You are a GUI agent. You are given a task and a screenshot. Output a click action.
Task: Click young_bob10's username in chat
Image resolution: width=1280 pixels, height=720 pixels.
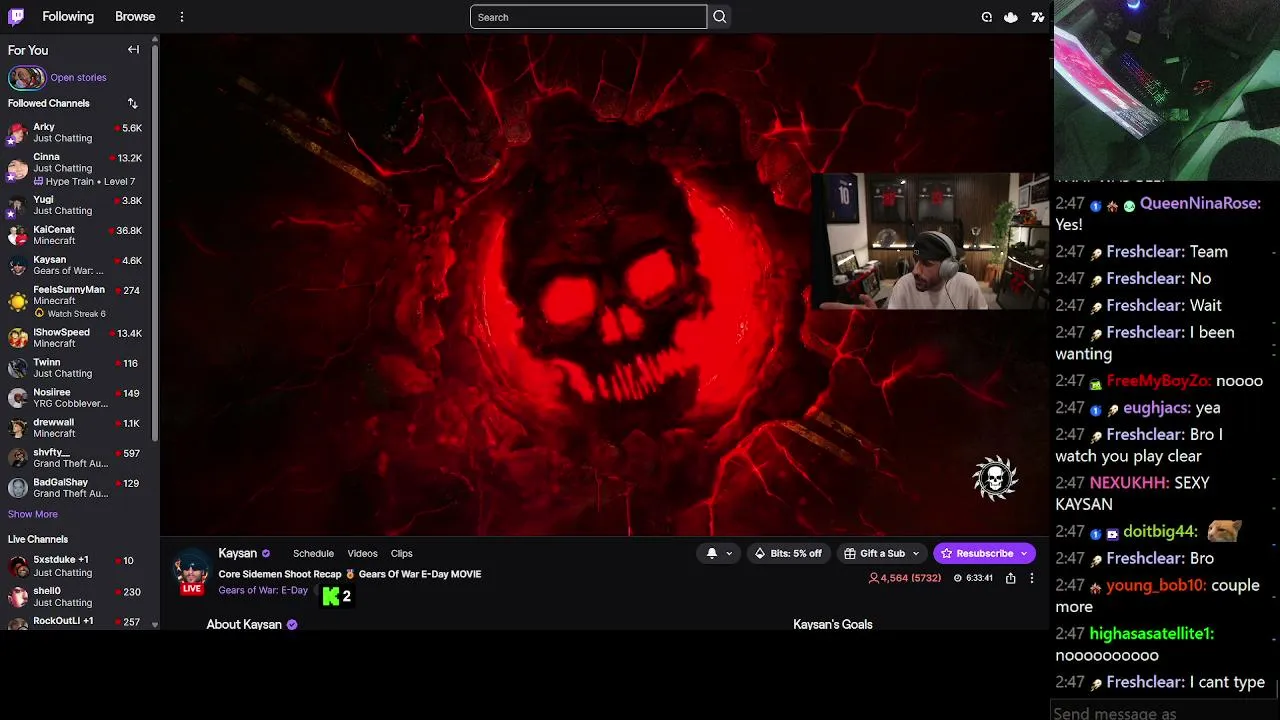tap(1156, 586)
